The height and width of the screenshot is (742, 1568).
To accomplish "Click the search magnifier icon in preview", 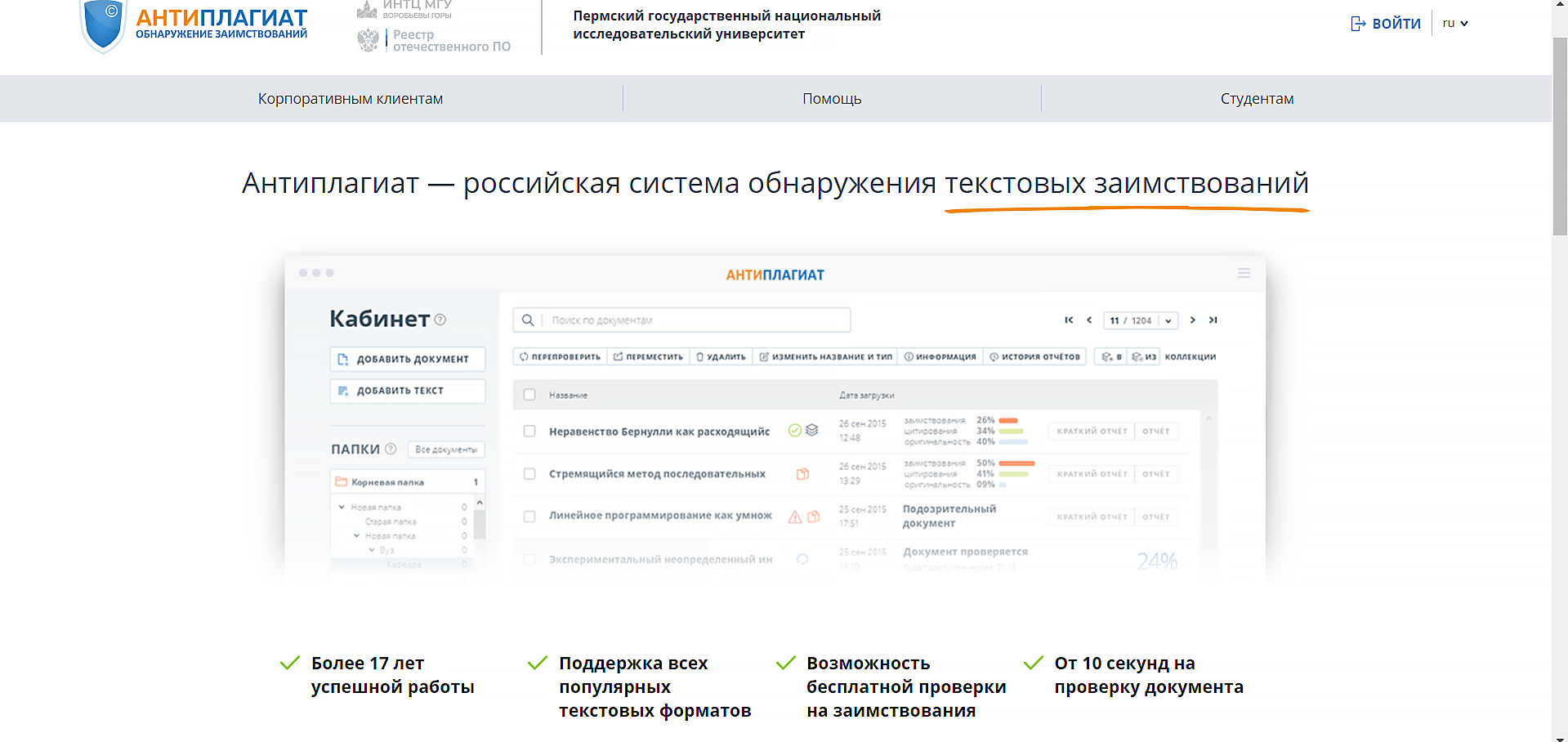I will [528, 320].
